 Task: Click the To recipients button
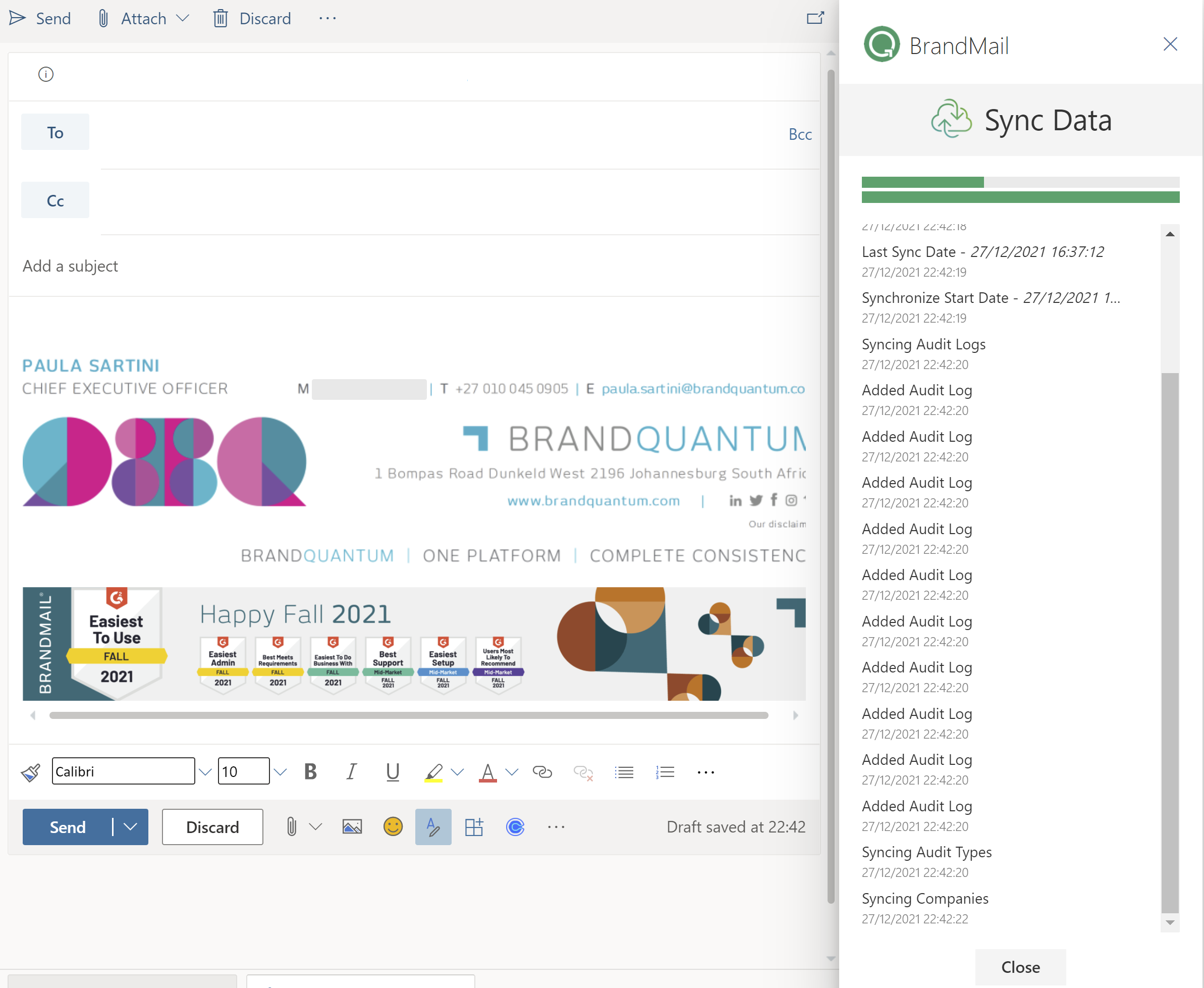click(55, 132)
